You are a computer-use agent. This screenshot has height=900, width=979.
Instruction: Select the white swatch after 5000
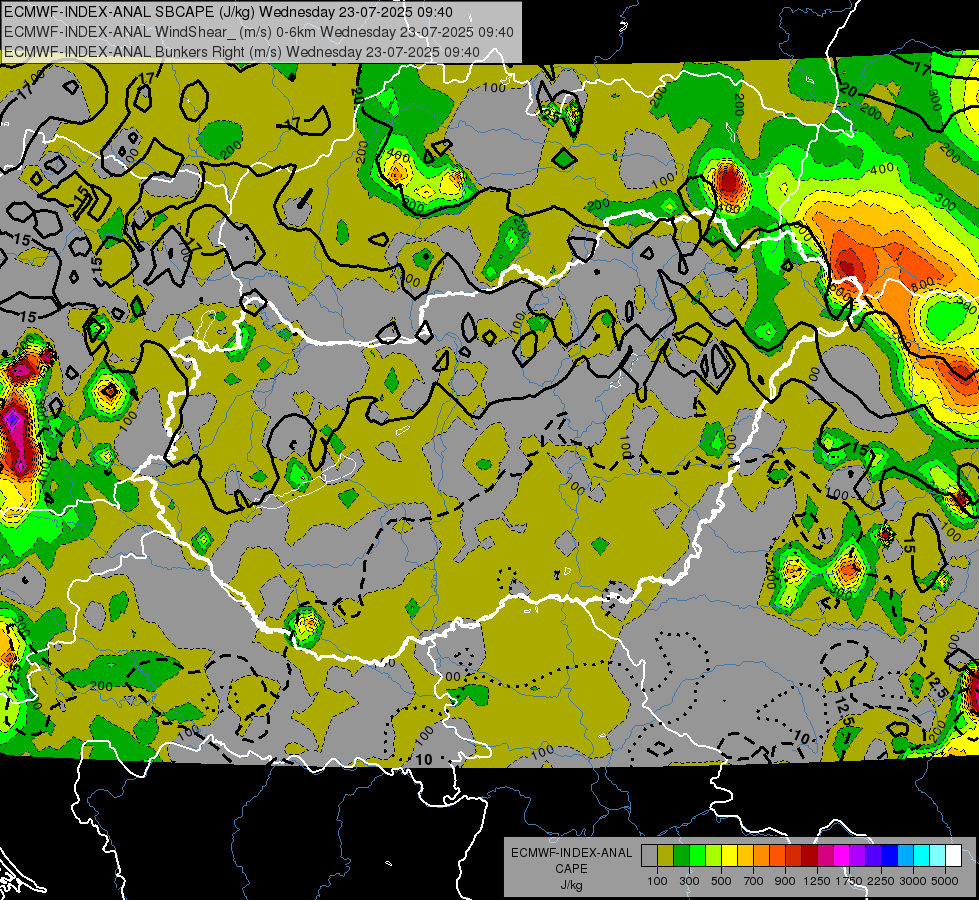[954, 855]
